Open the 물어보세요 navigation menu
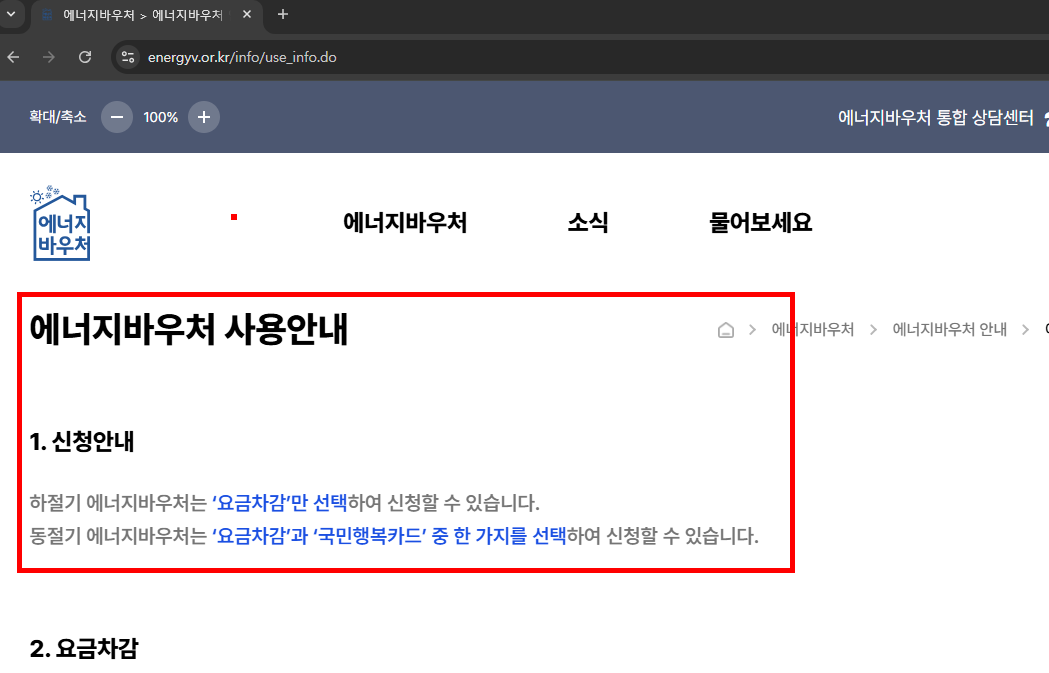Image resolution: width=1049 pixels, height=673 pixels. pos(760,223)
